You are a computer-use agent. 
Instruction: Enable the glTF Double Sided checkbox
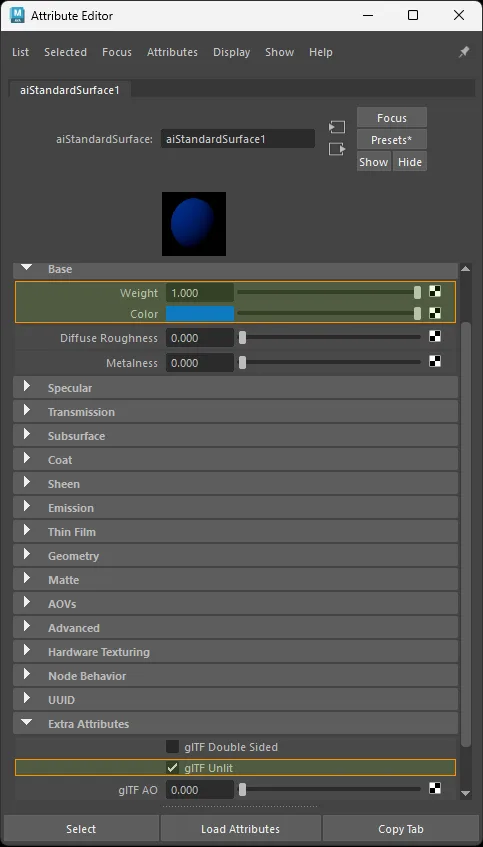pyautogui.click(x=172, y=747)
